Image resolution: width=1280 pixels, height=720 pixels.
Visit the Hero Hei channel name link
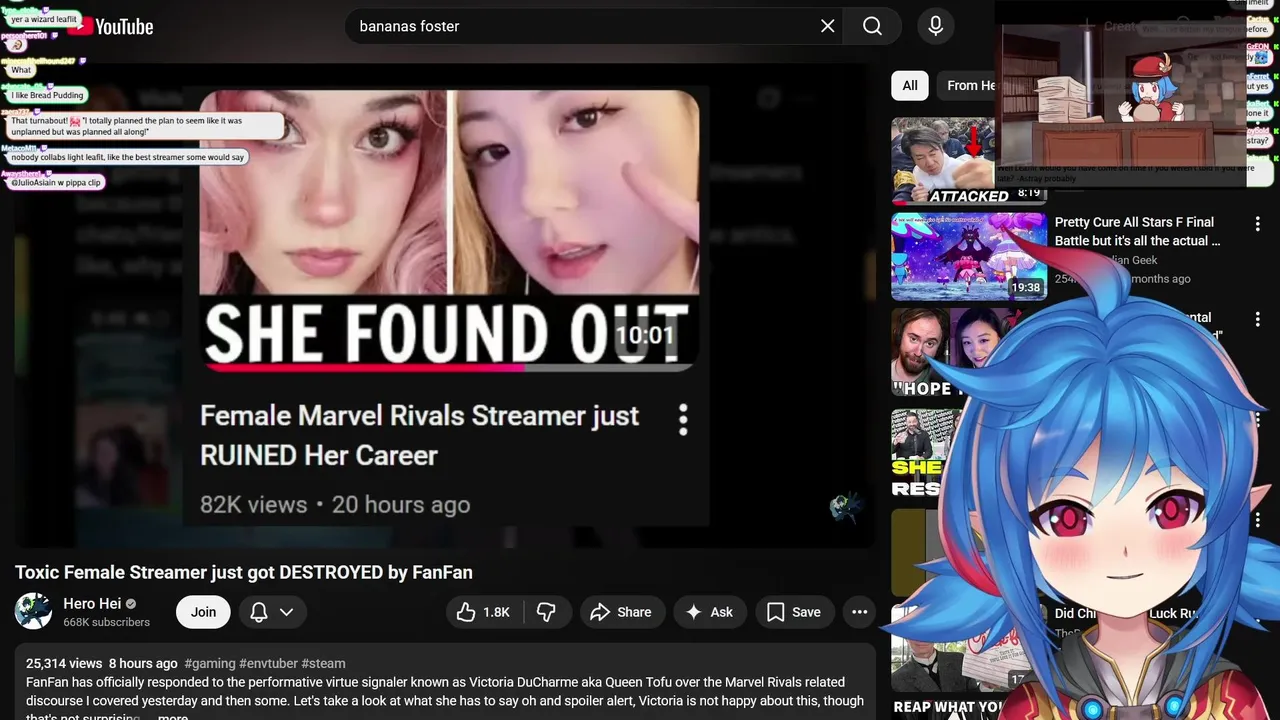92,603
